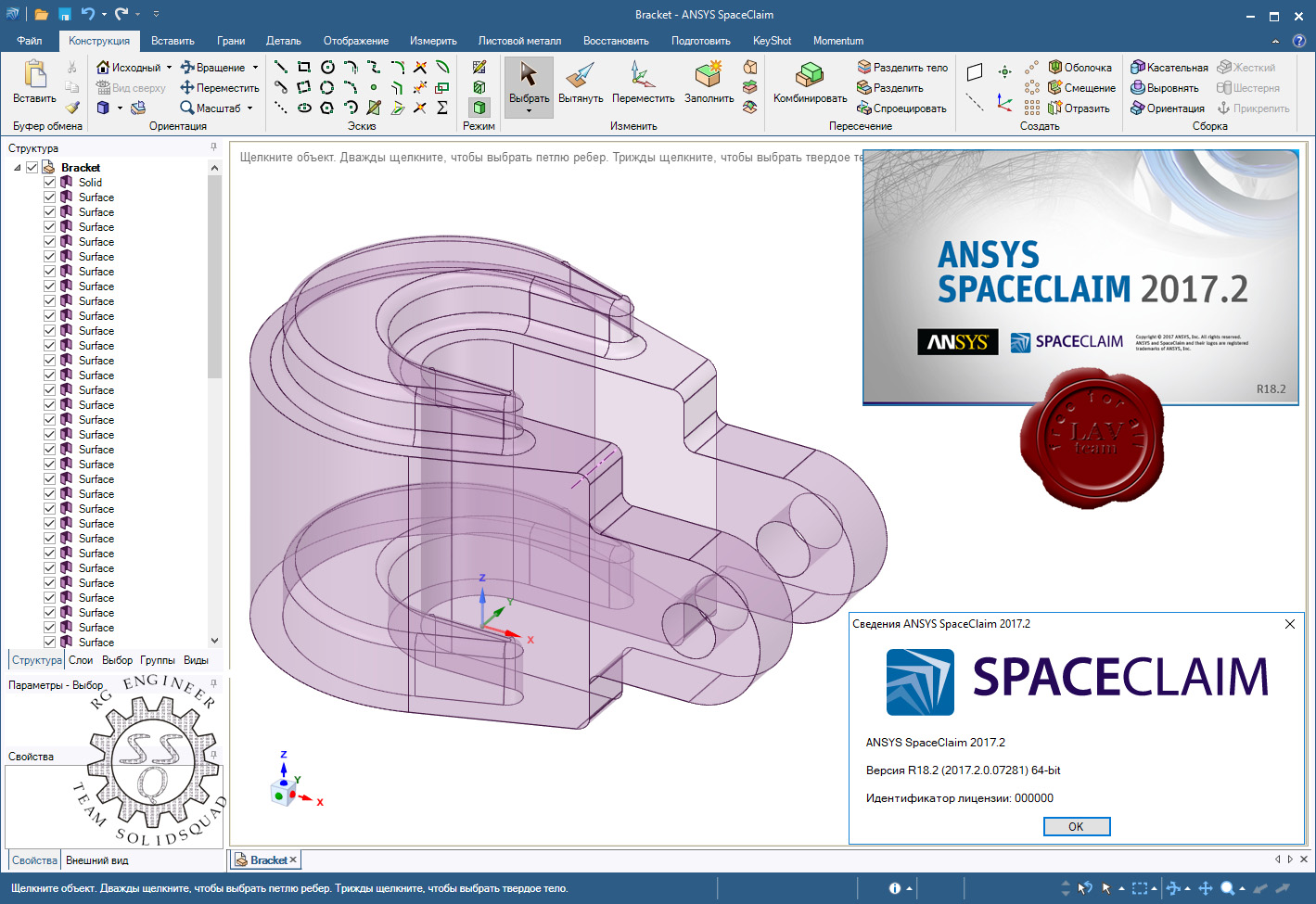1316x904 pixels.
Task: Save the document using the floppy disk icon
Action: click(65, 14)
